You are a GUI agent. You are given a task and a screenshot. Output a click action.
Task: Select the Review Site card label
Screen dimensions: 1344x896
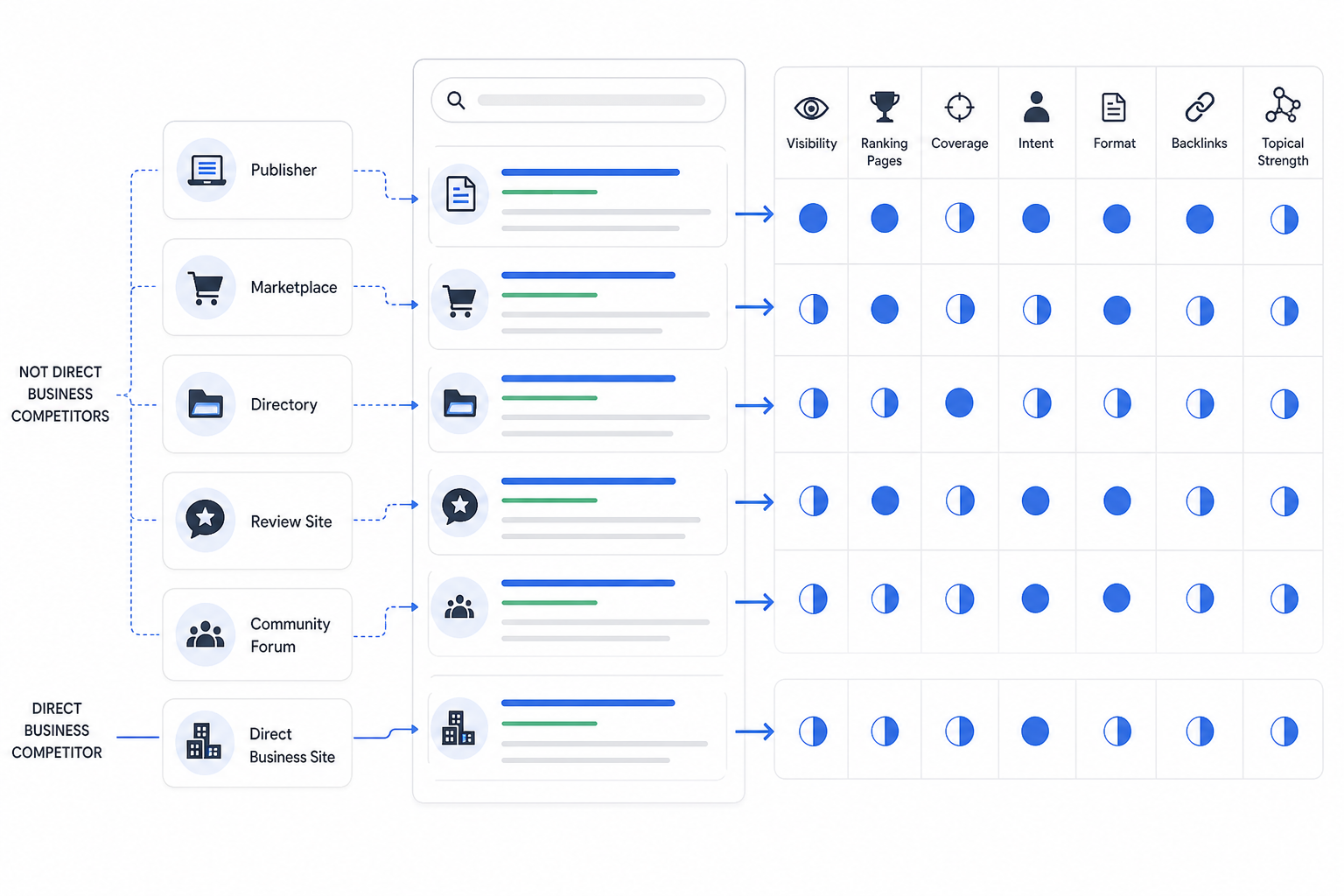pyautogui.click(x=291, y=521)
